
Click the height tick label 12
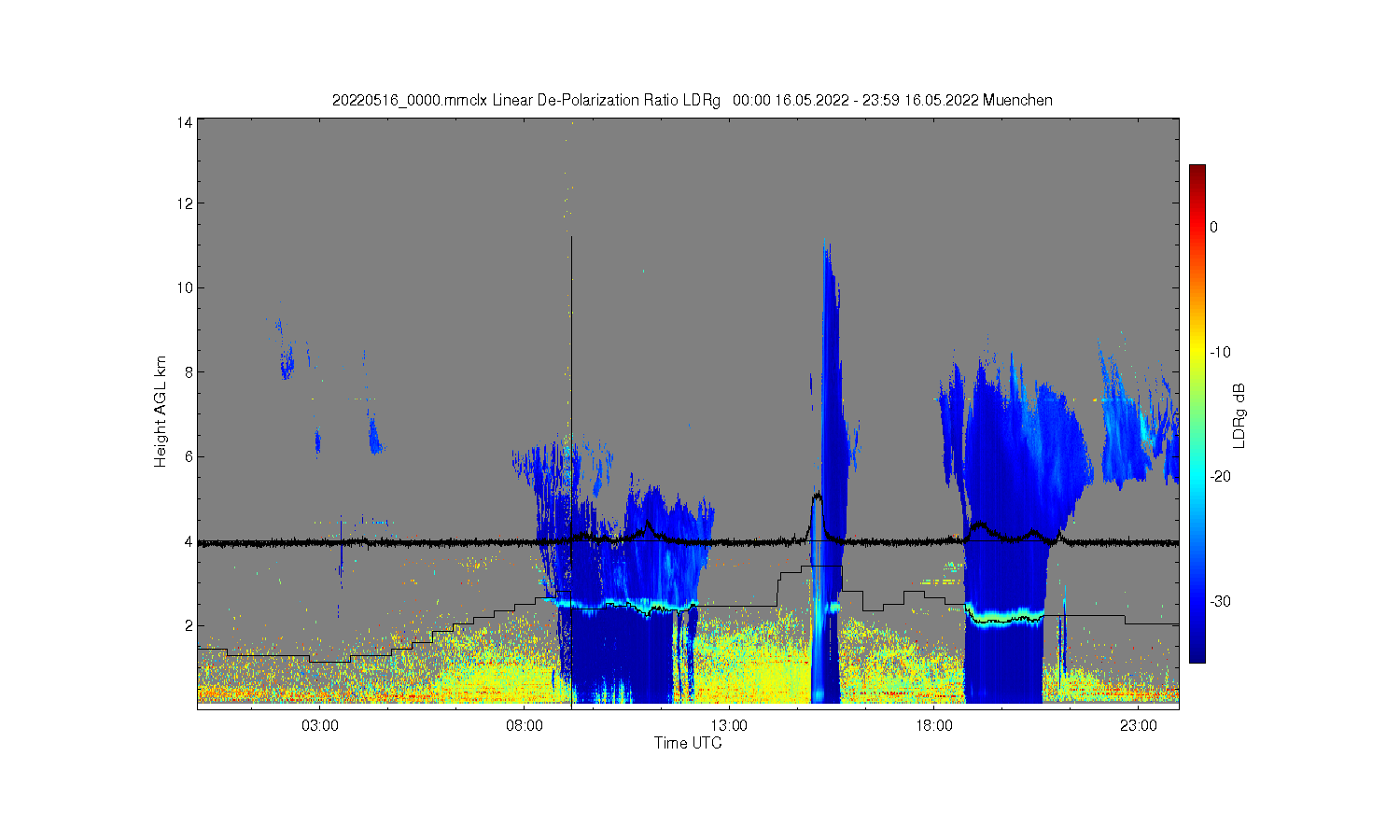[x=185, y=203]
